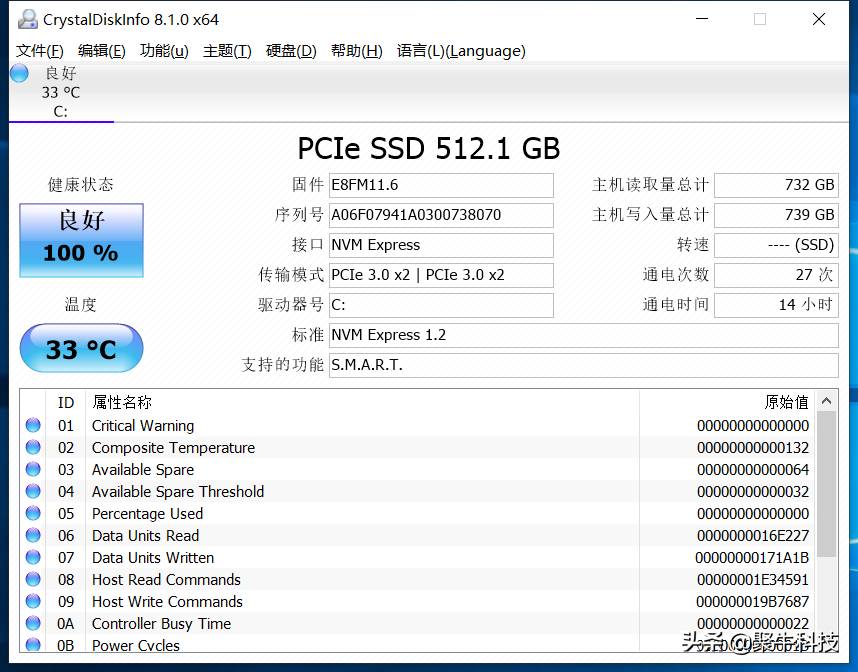This screenshot has height=672, width=858.
Task: Click the 良好 100% health status button
Action: (81, 241)
